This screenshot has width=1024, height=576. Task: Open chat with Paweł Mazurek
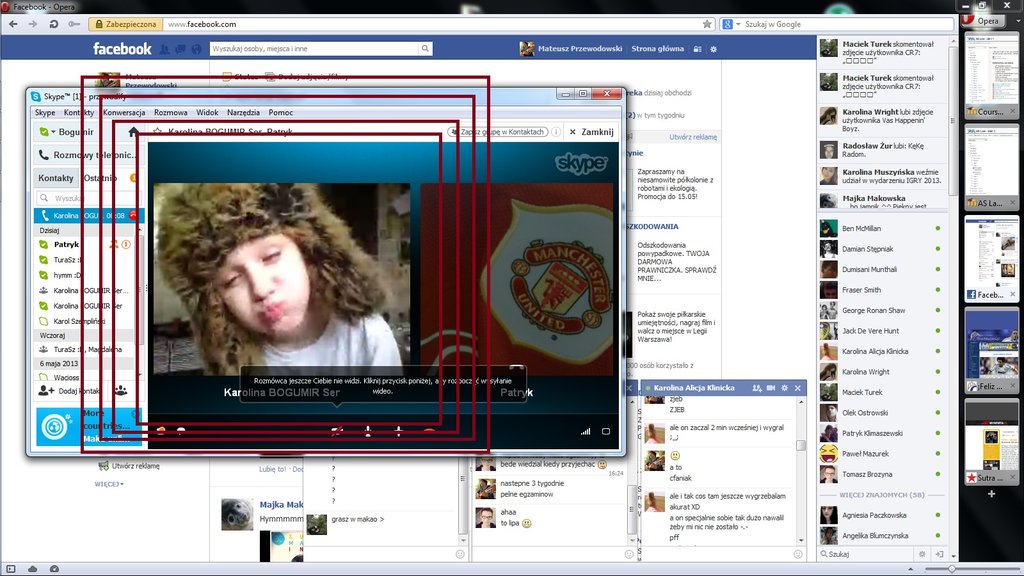[x=882, y=453]
